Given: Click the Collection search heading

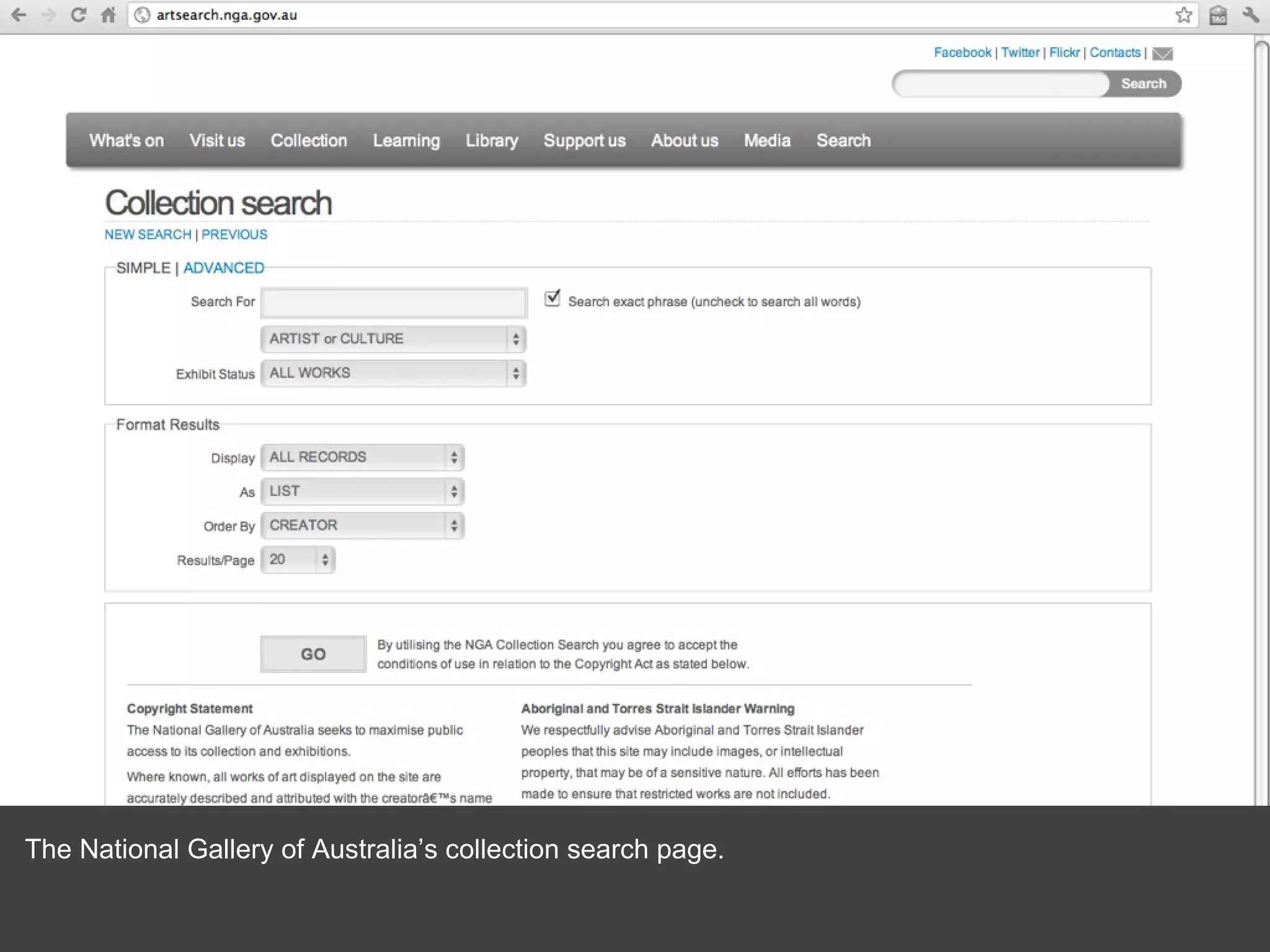Looking at the screenshot, I should 218,203.
